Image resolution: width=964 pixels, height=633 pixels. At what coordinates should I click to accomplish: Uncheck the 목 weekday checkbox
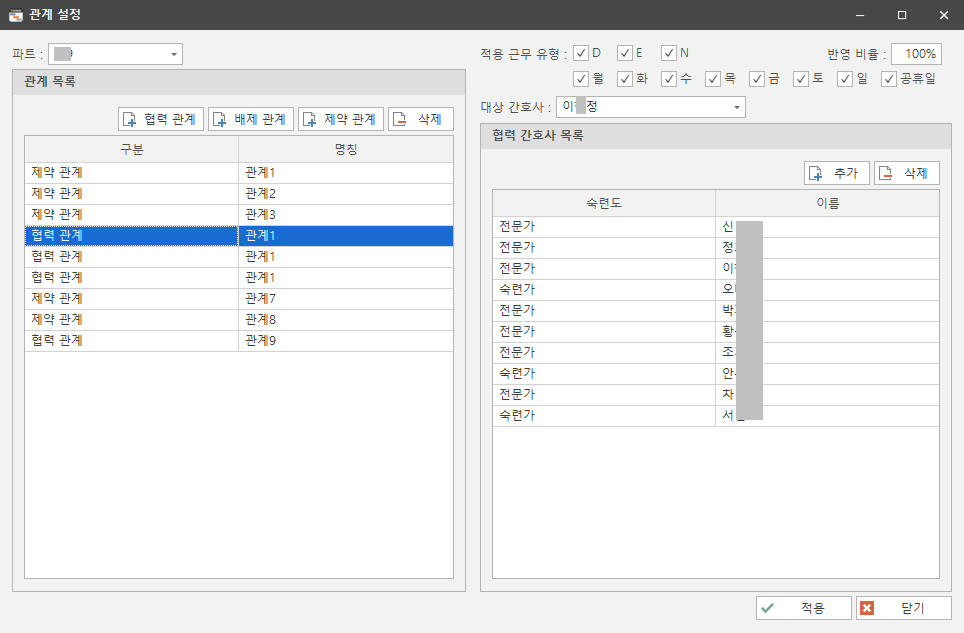713,79
